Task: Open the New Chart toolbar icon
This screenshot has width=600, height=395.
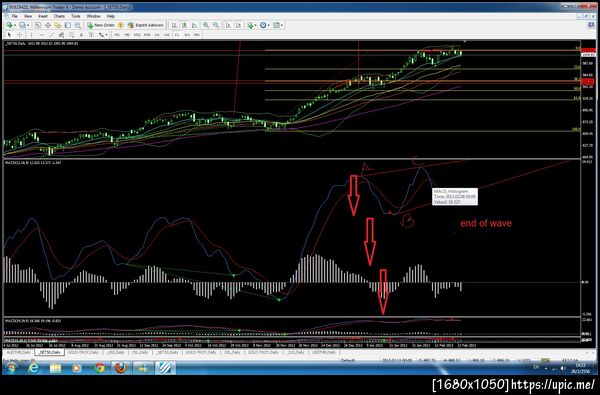Action: tap(9, 25)
